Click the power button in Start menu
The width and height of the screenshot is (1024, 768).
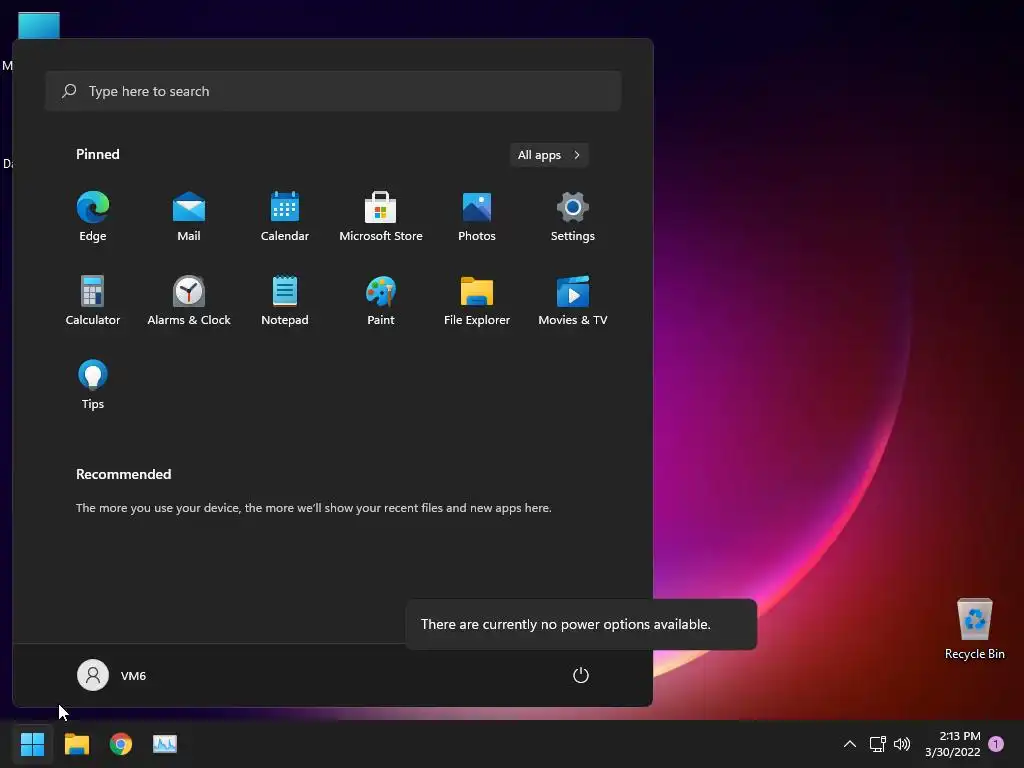pos(581,675)
